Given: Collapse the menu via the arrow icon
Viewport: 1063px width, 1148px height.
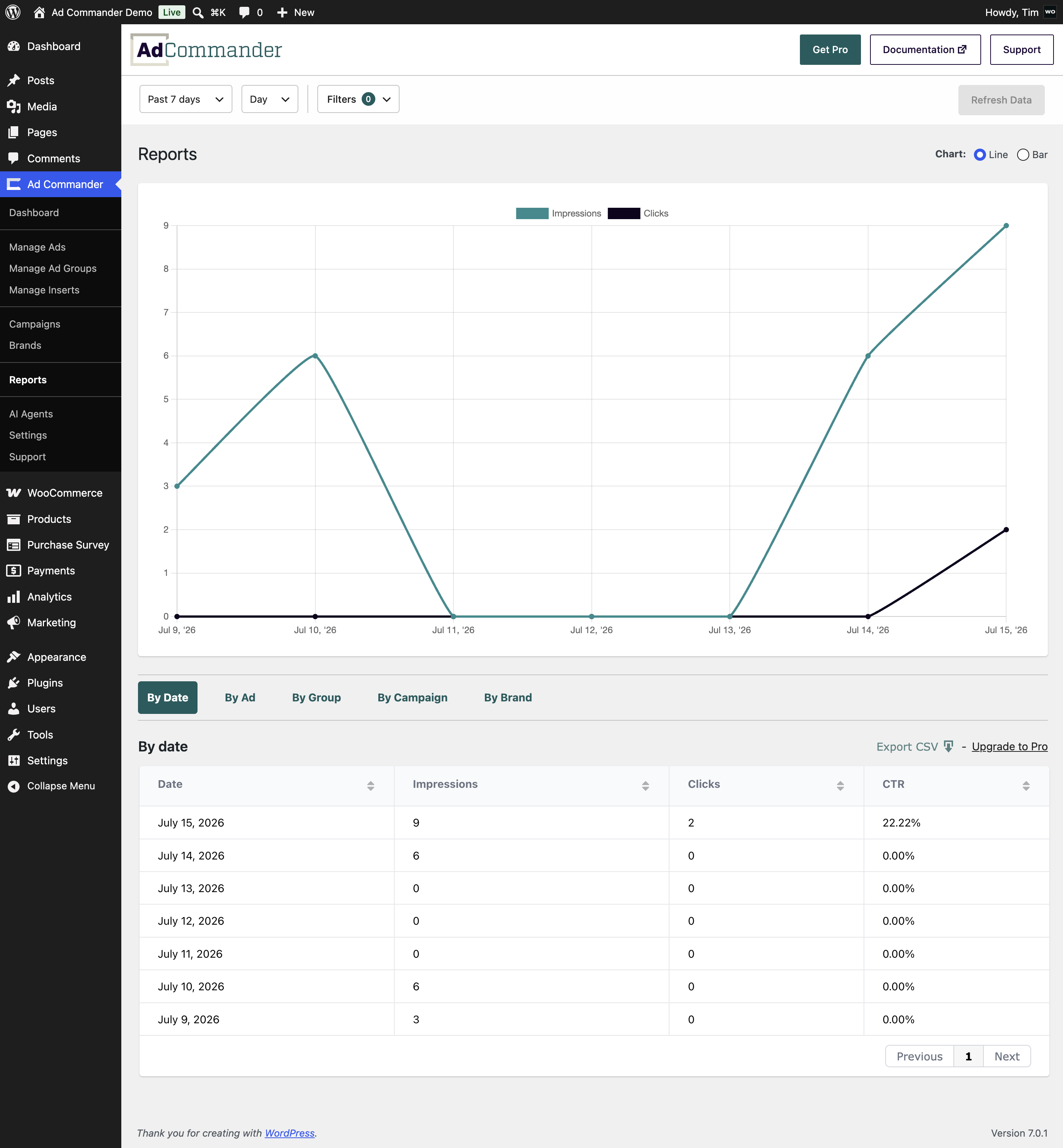Looking at the screenshot, I should (x=14, y=786).
